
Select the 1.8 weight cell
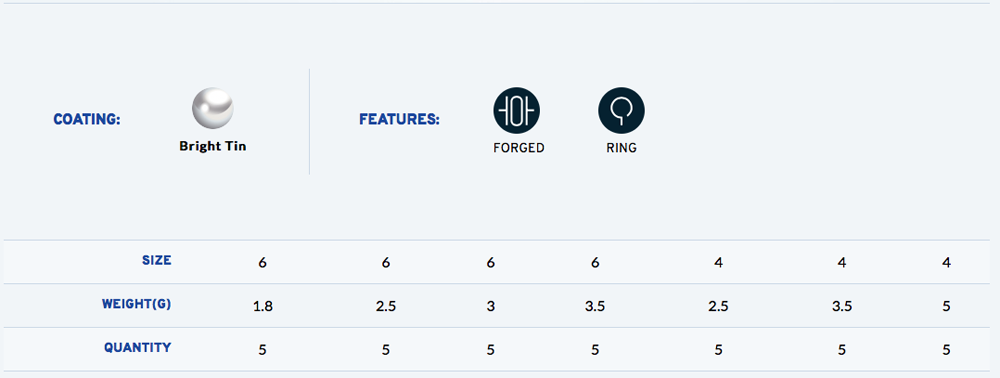click(263, 306)
